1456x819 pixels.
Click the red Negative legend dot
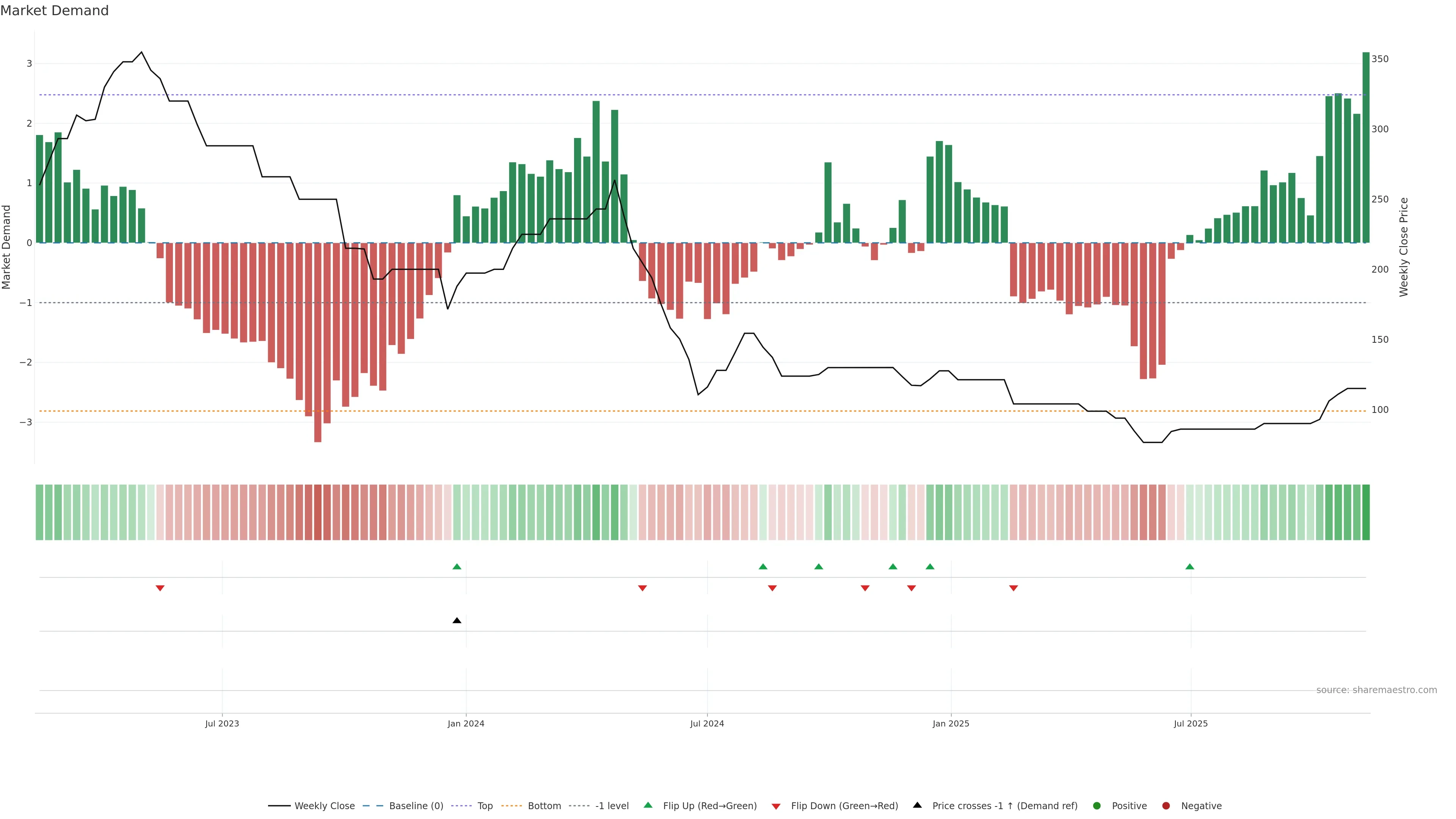1166,805
